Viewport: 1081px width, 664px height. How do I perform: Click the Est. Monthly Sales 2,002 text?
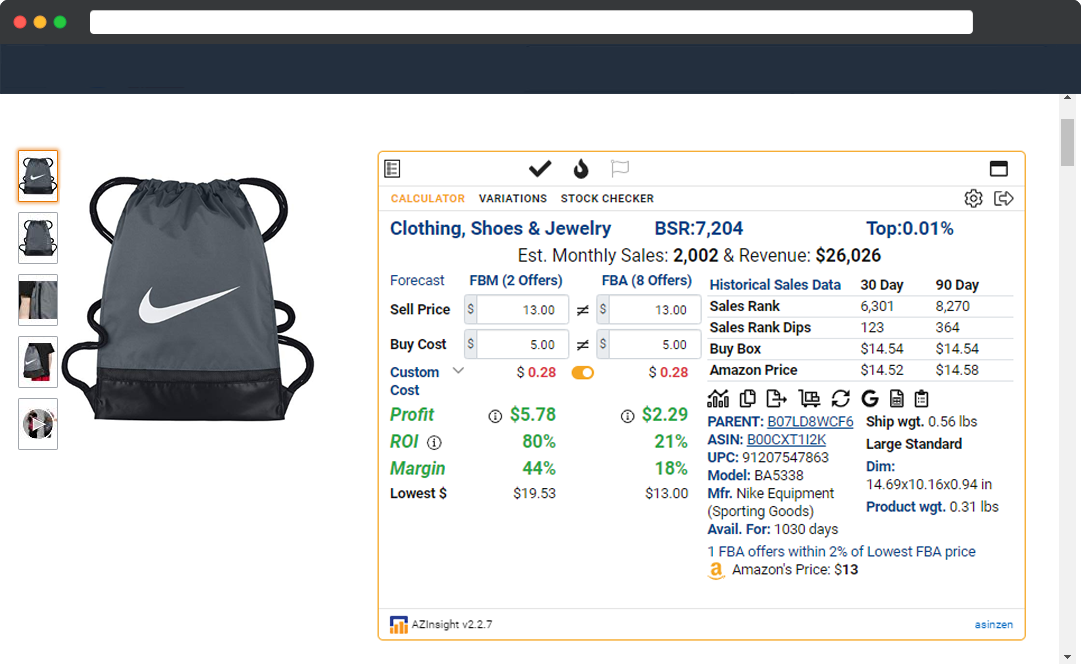pos(618,256)
